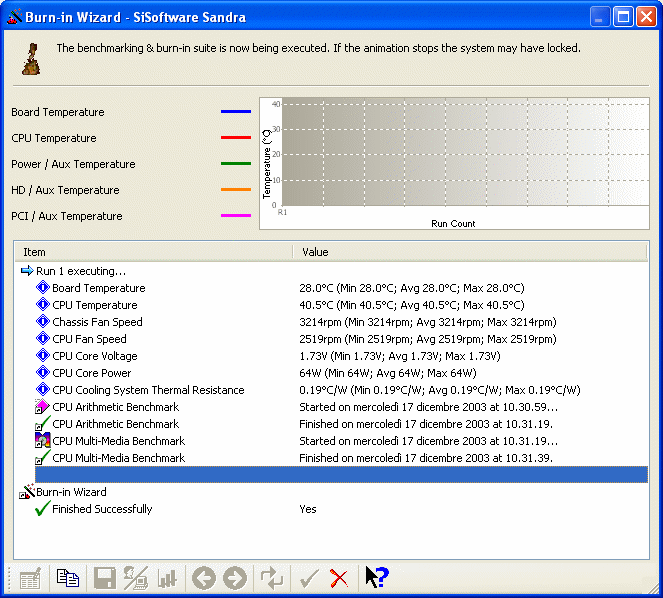Click the Refresh loop arrows icon
Image resolution: width=663 pixels, height=598 pixels.
pos(272,578)
